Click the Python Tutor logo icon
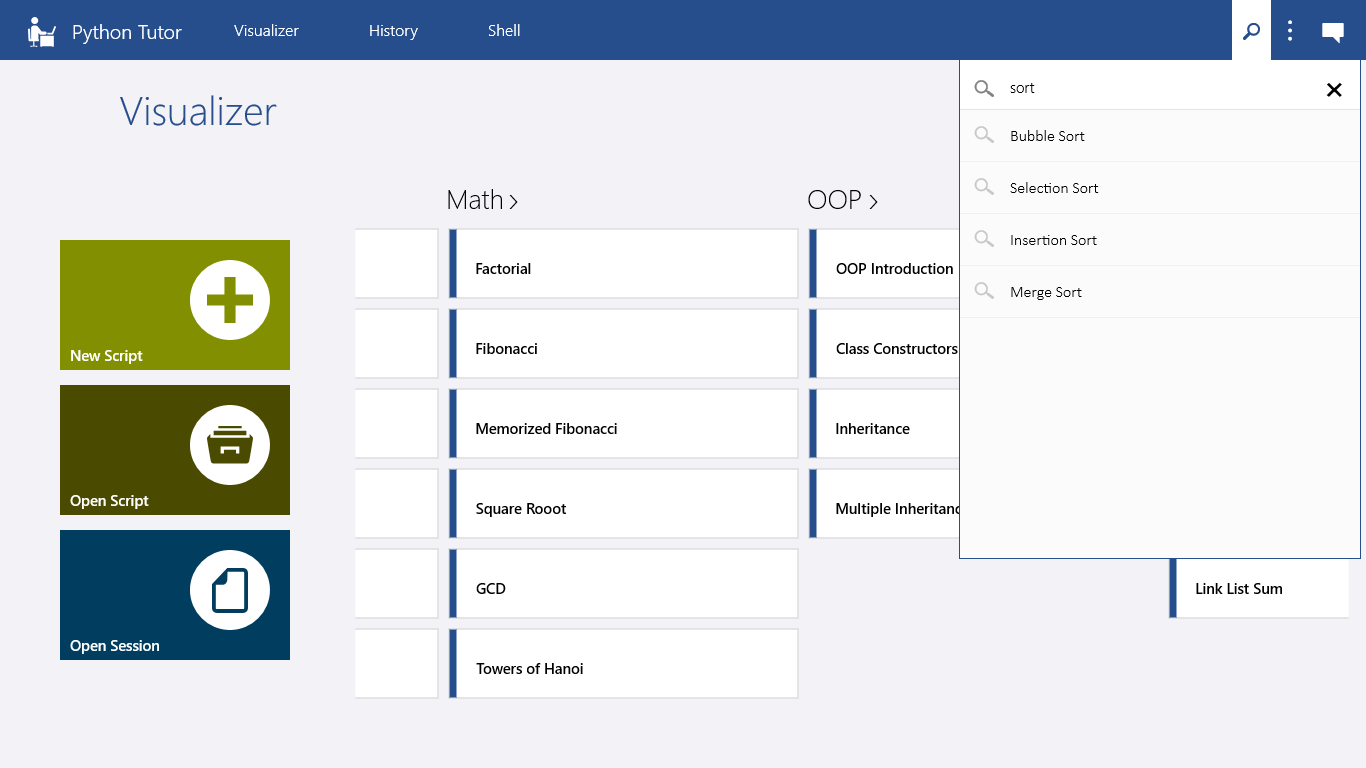1366x768 pixels. point(41,32)
